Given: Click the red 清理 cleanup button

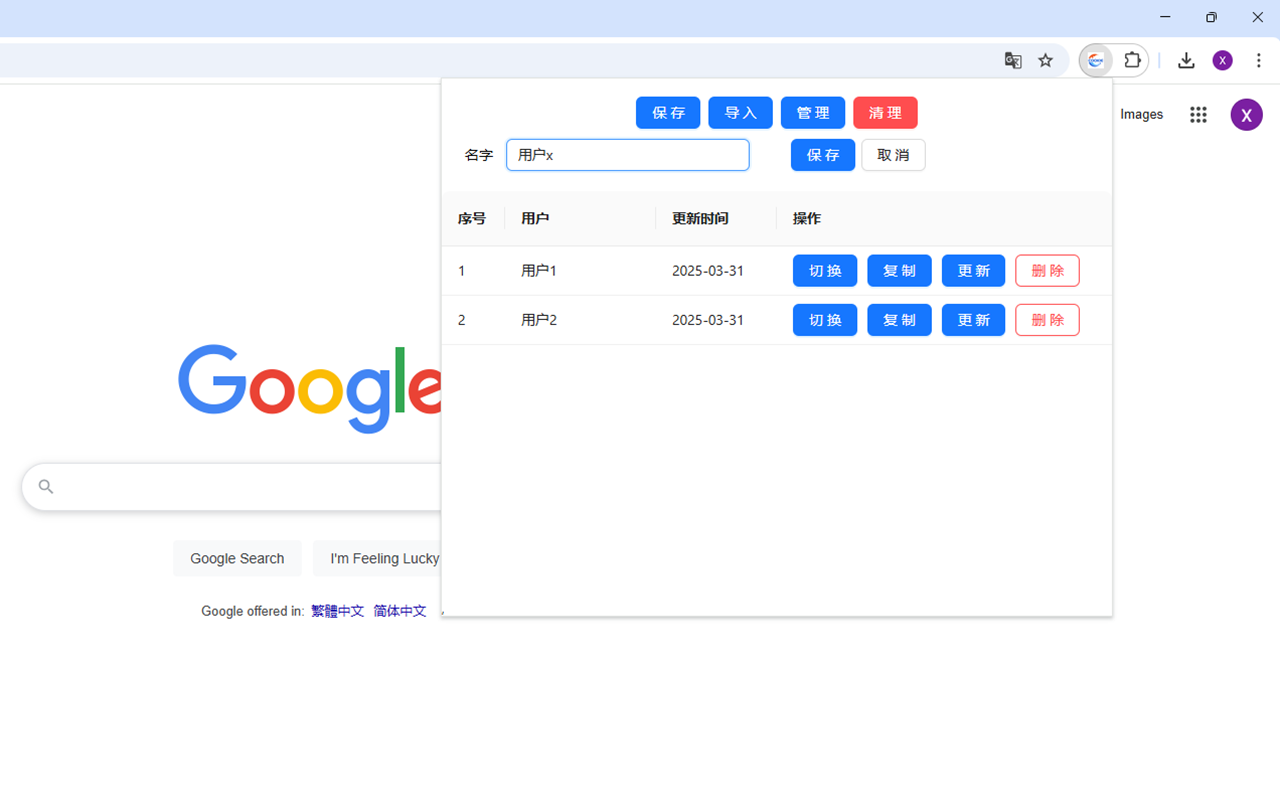Looking at the screenshot, I should click(x=885, y=112).
